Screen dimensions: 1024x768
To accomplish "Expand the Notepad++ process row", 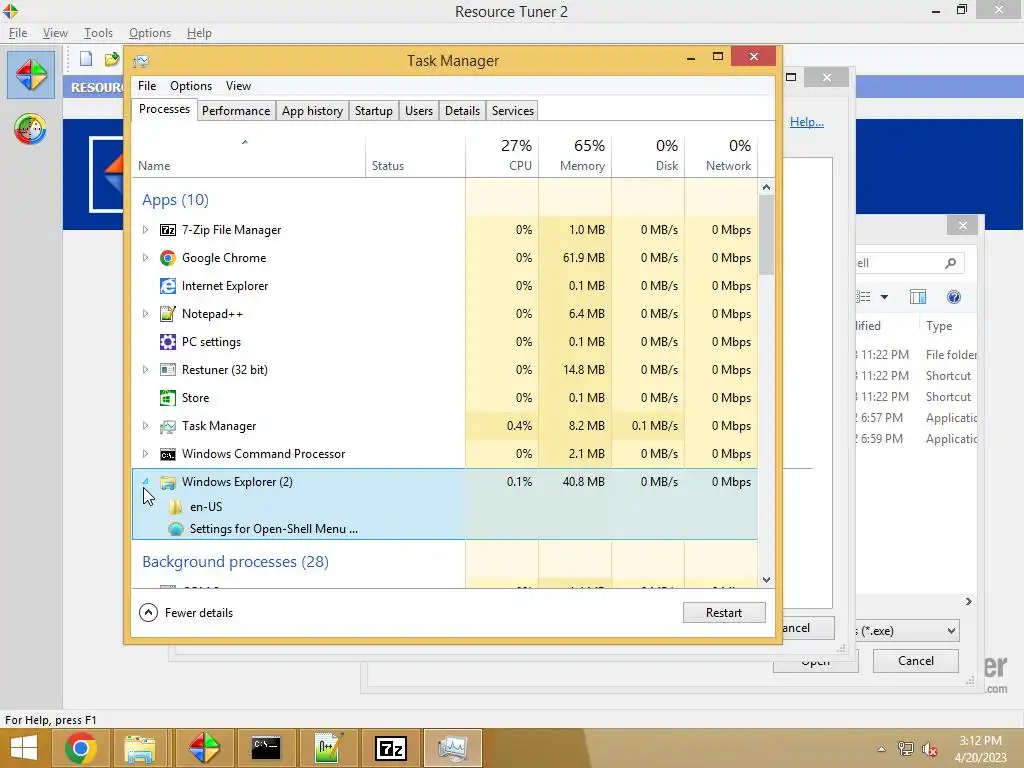I will [145, 314].
